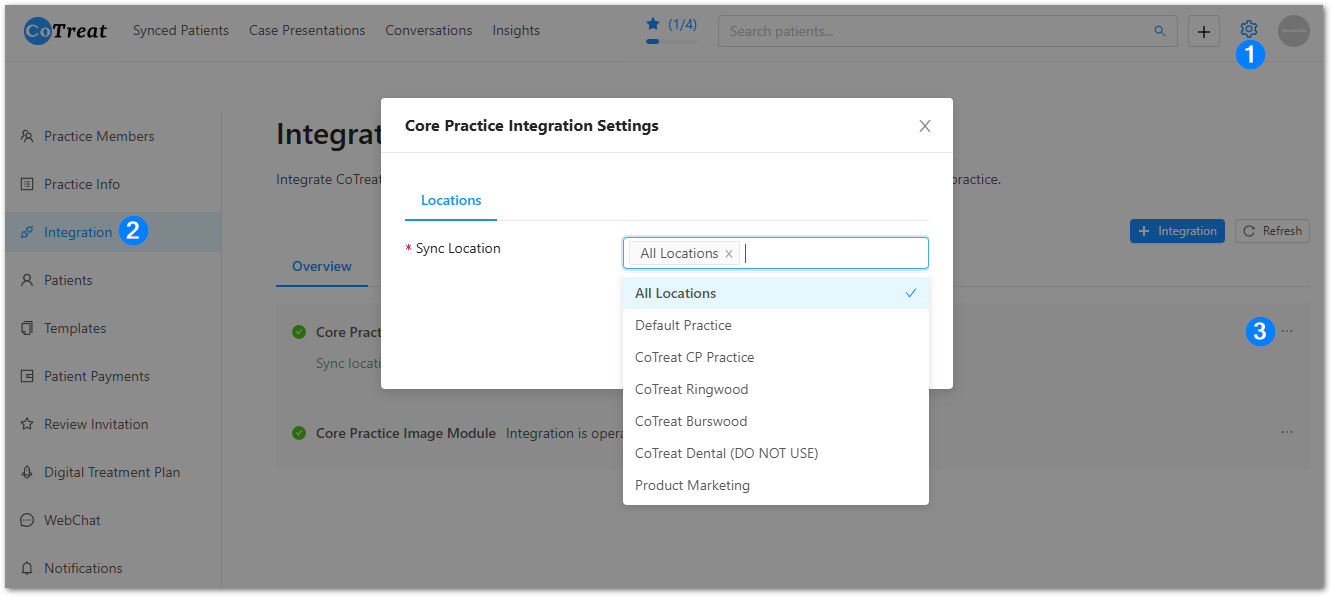Deselect the checked All Locations option

pos(775,293)
